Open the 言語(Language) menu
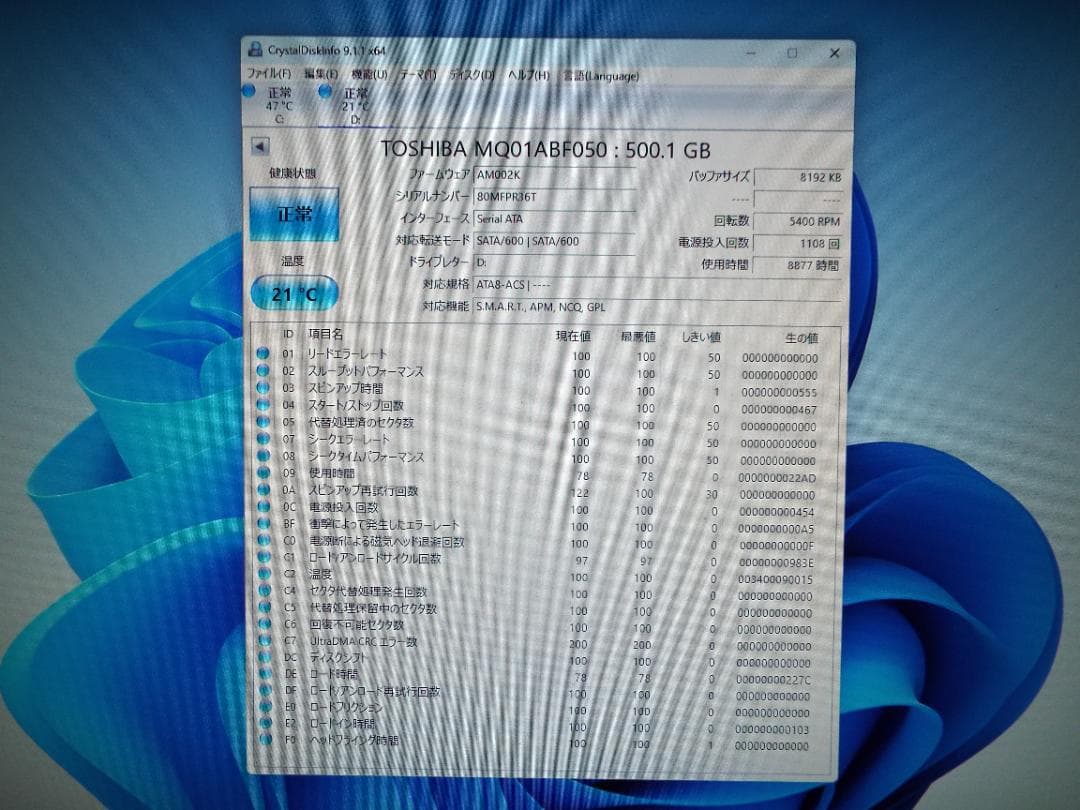The height and width of the screenshot is (810, 1080). 601,75
